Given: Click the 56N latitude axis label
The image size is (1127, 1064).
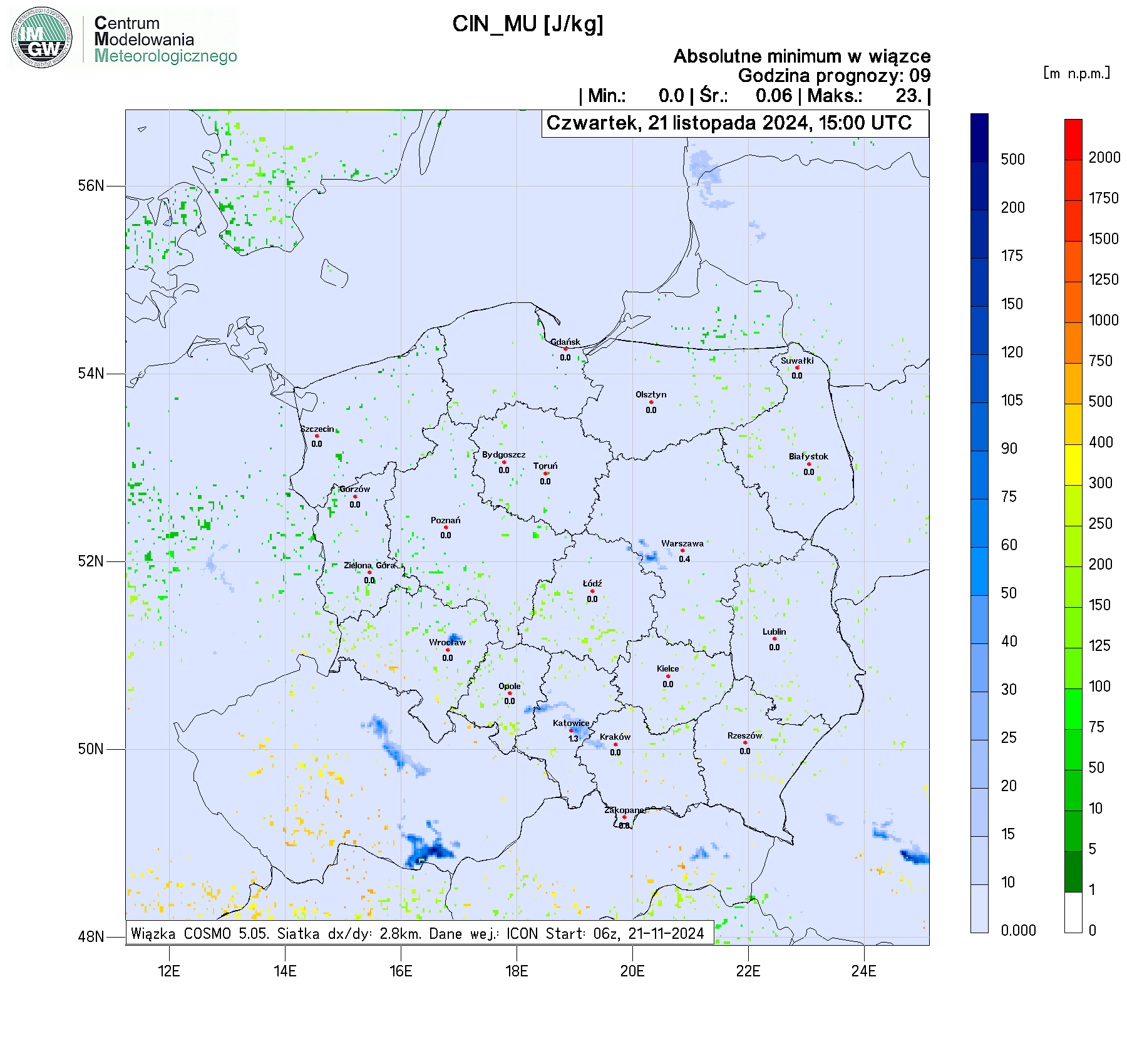Looking at the screenshot, I should click(x=91, y=186).
